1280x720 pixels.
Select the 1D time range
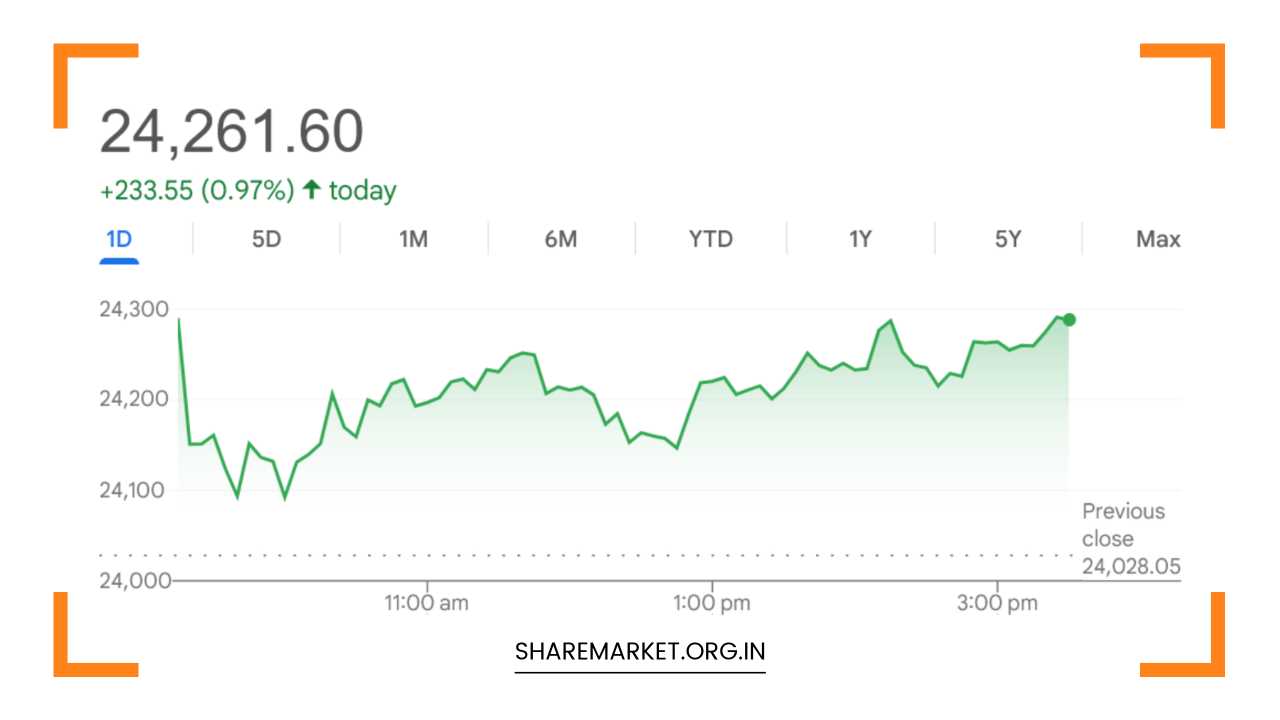click(x=120, y=239)
